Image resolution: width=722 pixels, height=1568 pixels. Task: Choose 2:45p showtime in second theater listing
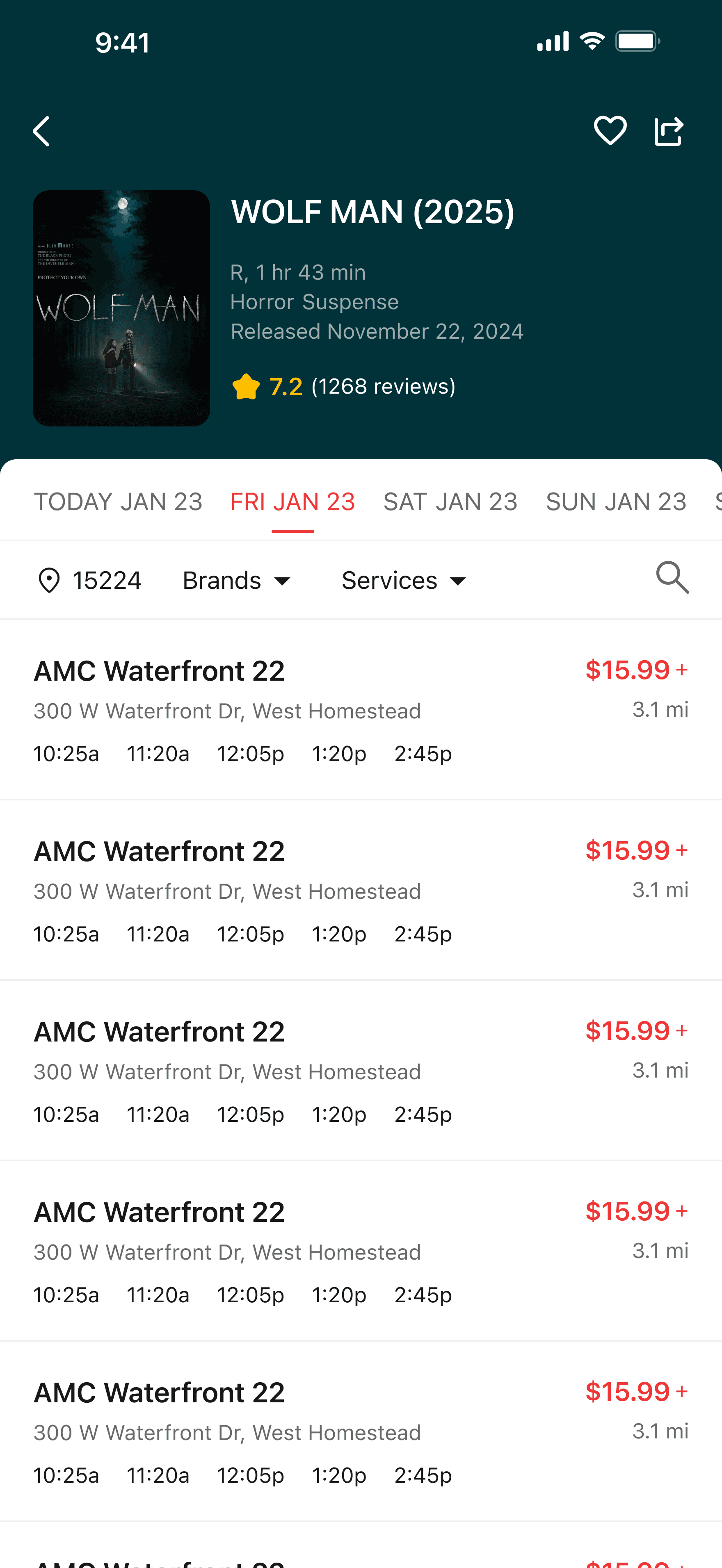tap(423, 934)
